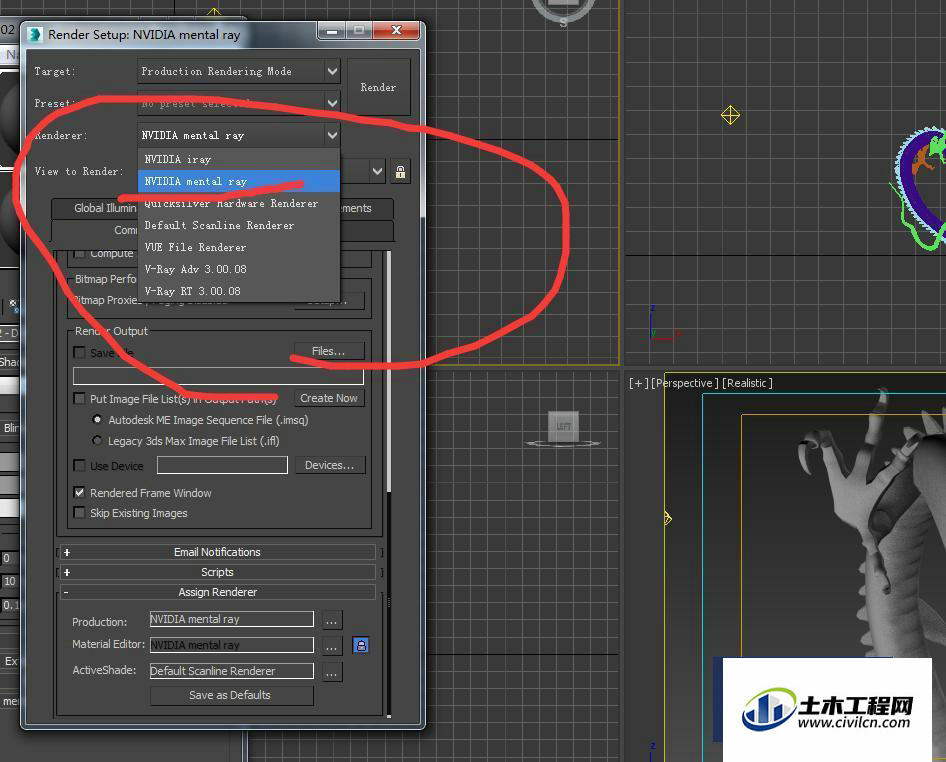This screenshot has height=762, width=946.
Task: Toggle the lock icon beside View to Render
Action: [400, 172]
